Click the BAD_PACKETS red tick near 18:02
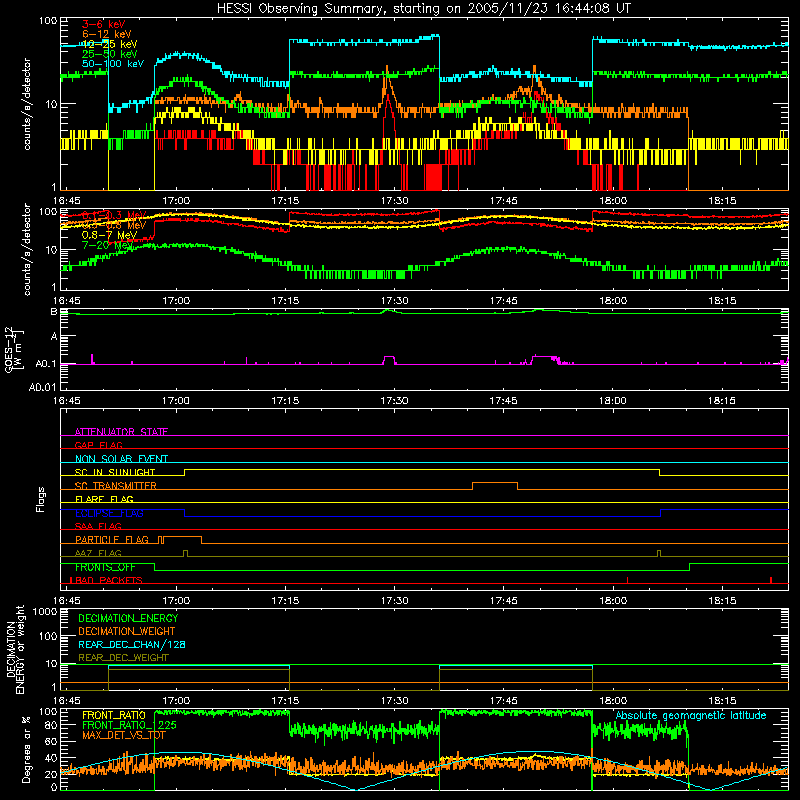Viewport: 800px width, 800px height. [627, 580]
